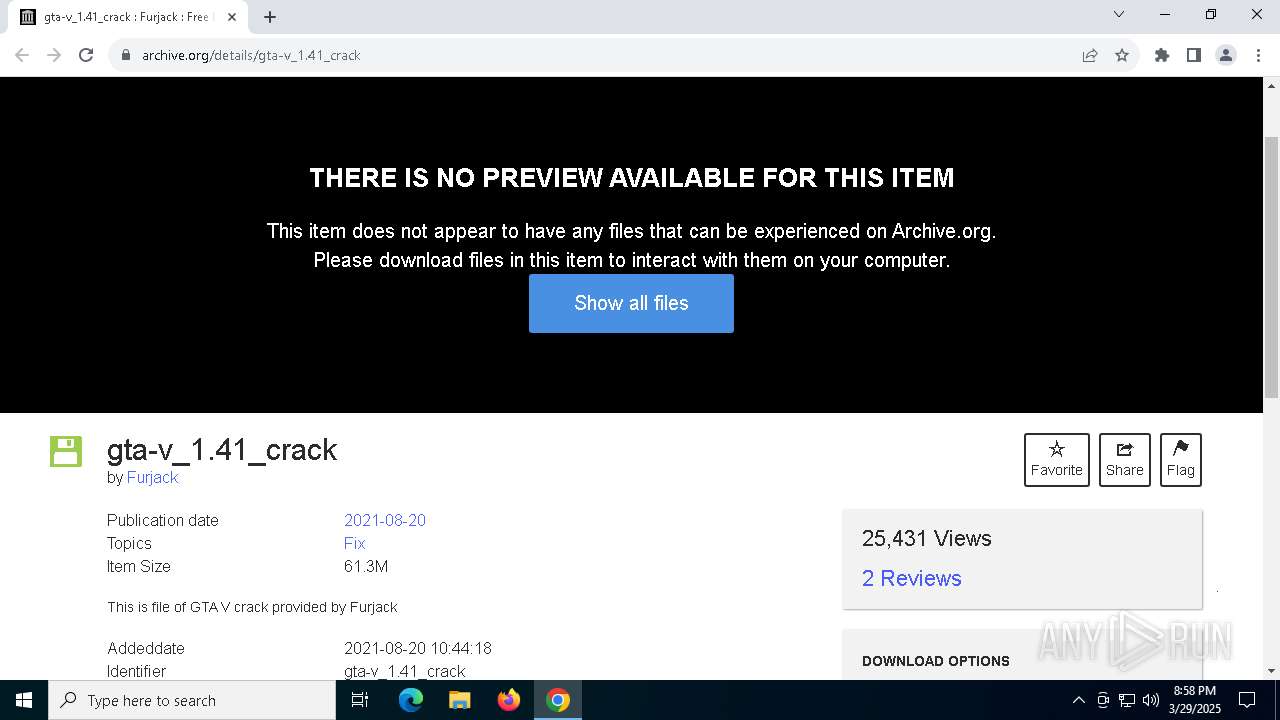Image resolution: width=1280 pixels, height=720 pixels.
Task: Expand the tab search dropdown
Action: (x=1119, y=15)
